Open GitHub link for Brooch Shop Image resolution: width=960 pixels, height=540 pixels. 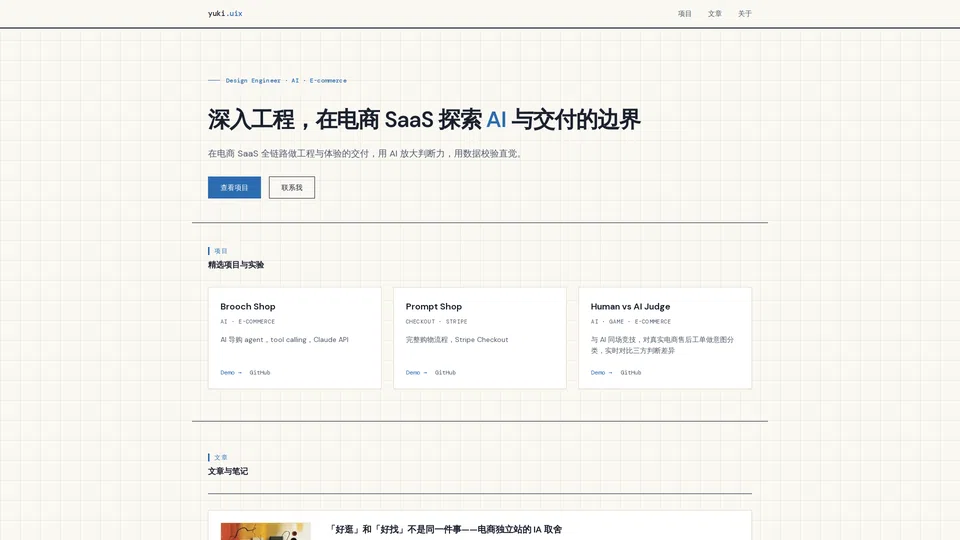click(x=260, y=372)
